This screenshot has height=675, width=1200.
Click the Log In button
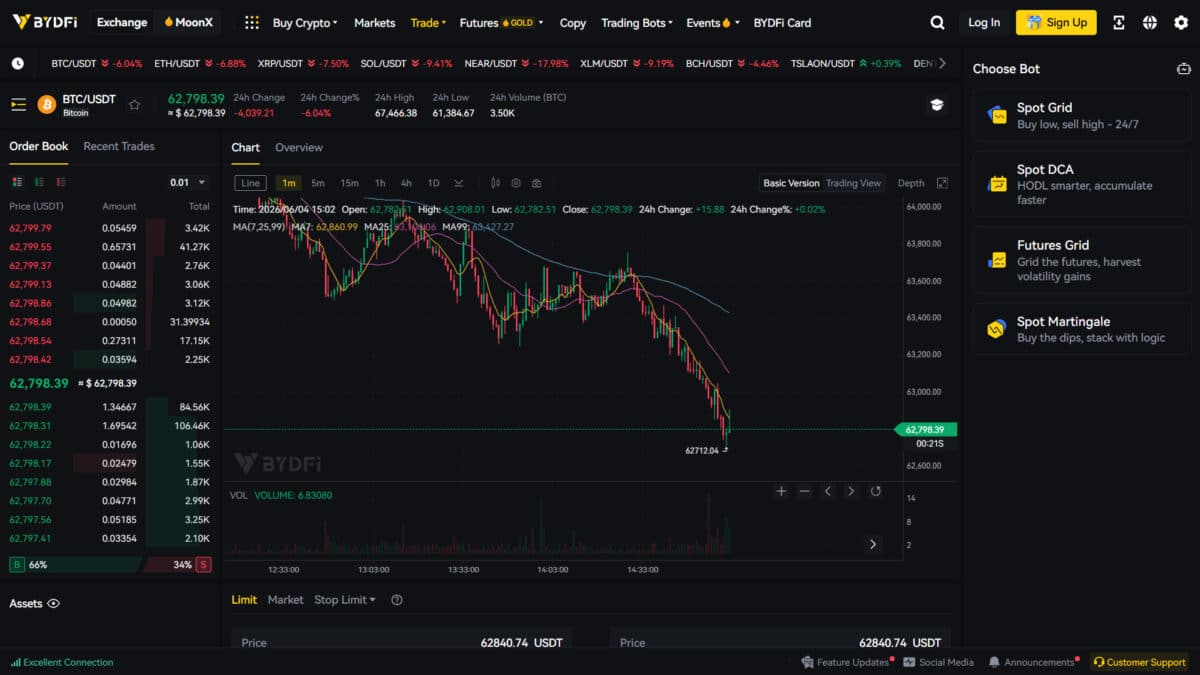[x=984, y=22]
